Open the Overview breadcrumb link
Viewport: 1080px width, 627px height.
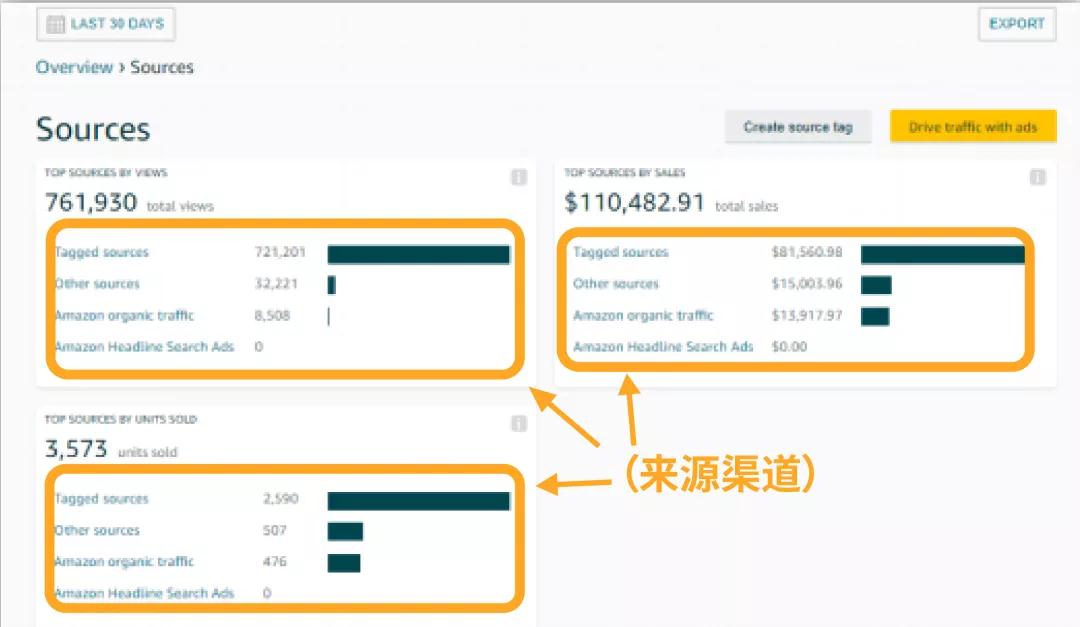tap(75, 67)
